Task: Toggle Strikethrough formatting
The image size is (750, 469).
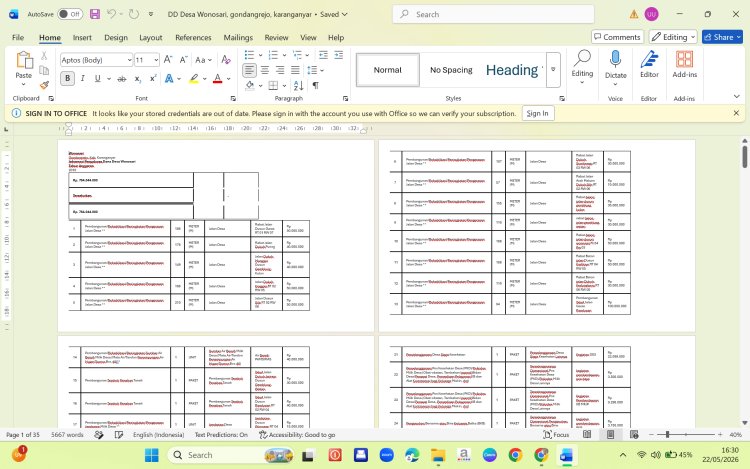Action: (x=122, y=78)
